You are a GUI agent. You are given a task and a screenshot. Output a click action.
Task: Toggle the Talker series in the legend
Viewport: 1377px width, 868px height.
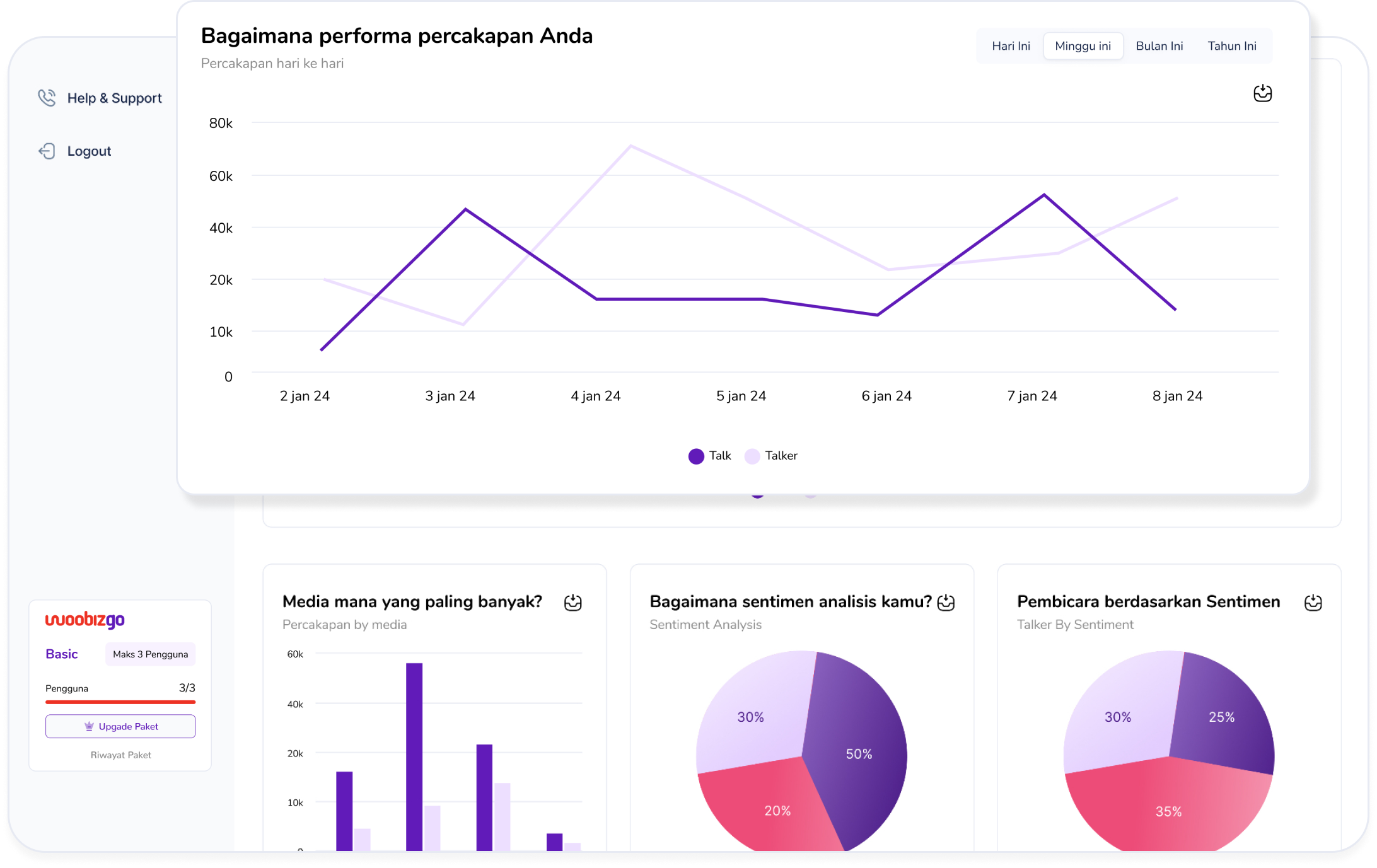(770, 456)
